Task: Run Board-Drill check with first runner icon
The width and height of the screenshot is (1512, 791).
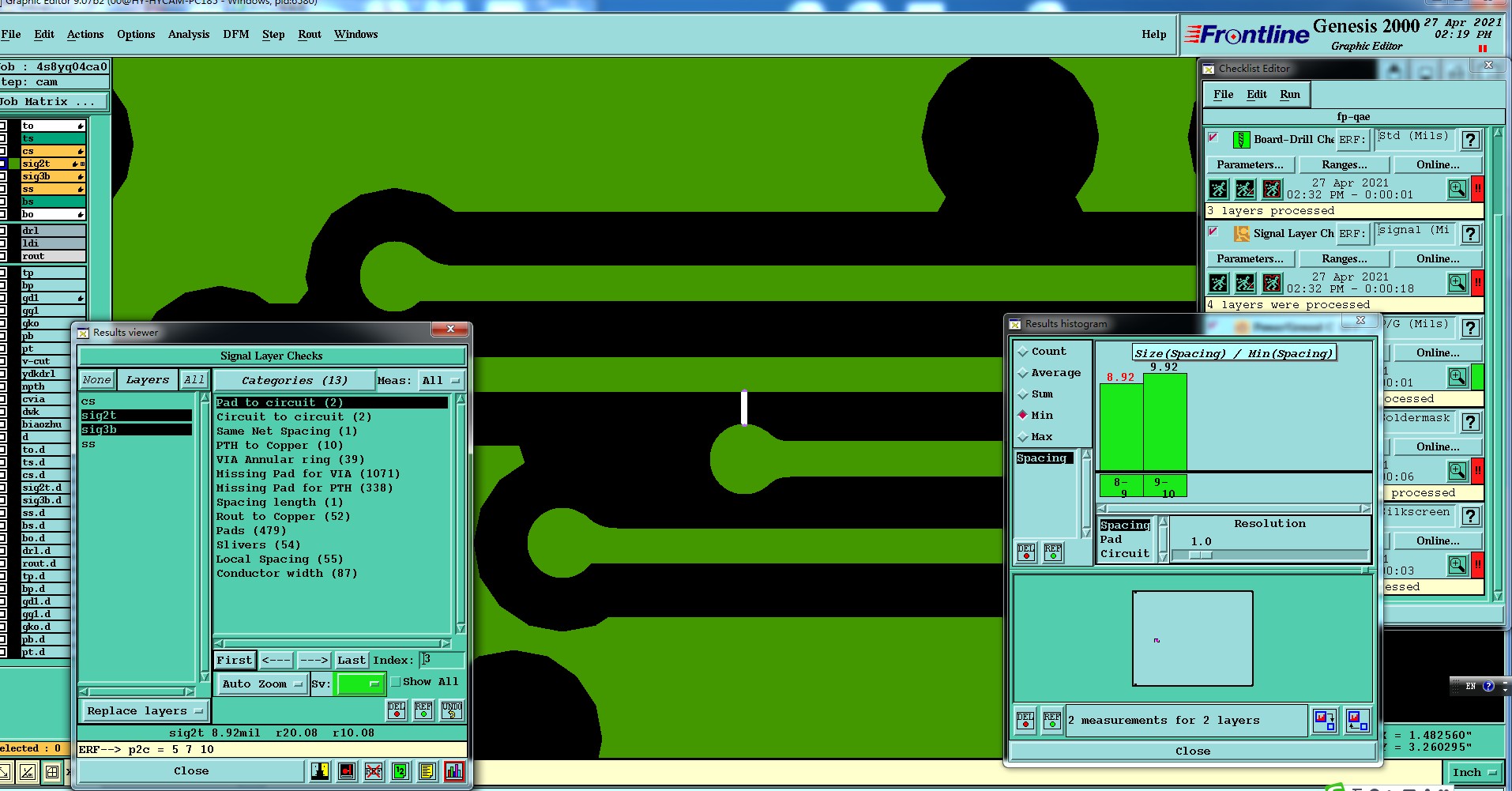Action: (x=1219, y=189)
